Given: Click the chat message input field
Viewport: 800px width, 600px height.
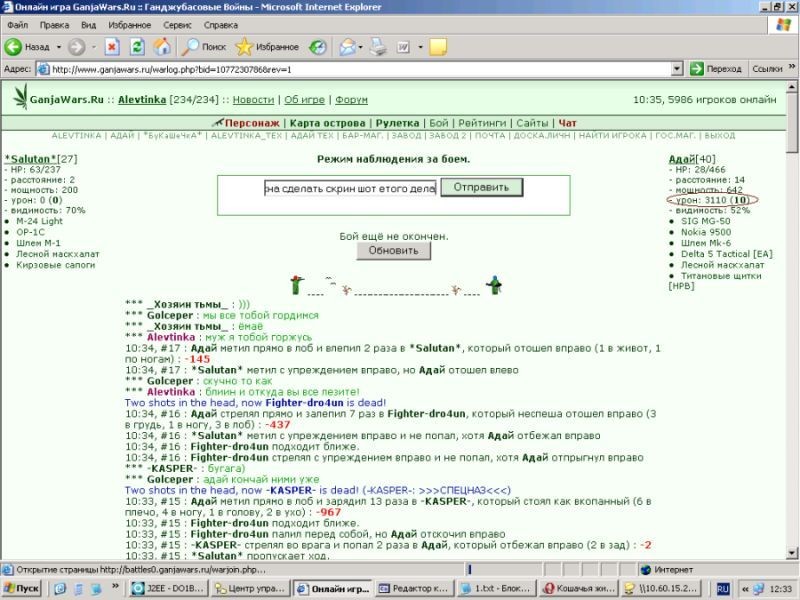Looking at the screenshot, I should 350,188.
